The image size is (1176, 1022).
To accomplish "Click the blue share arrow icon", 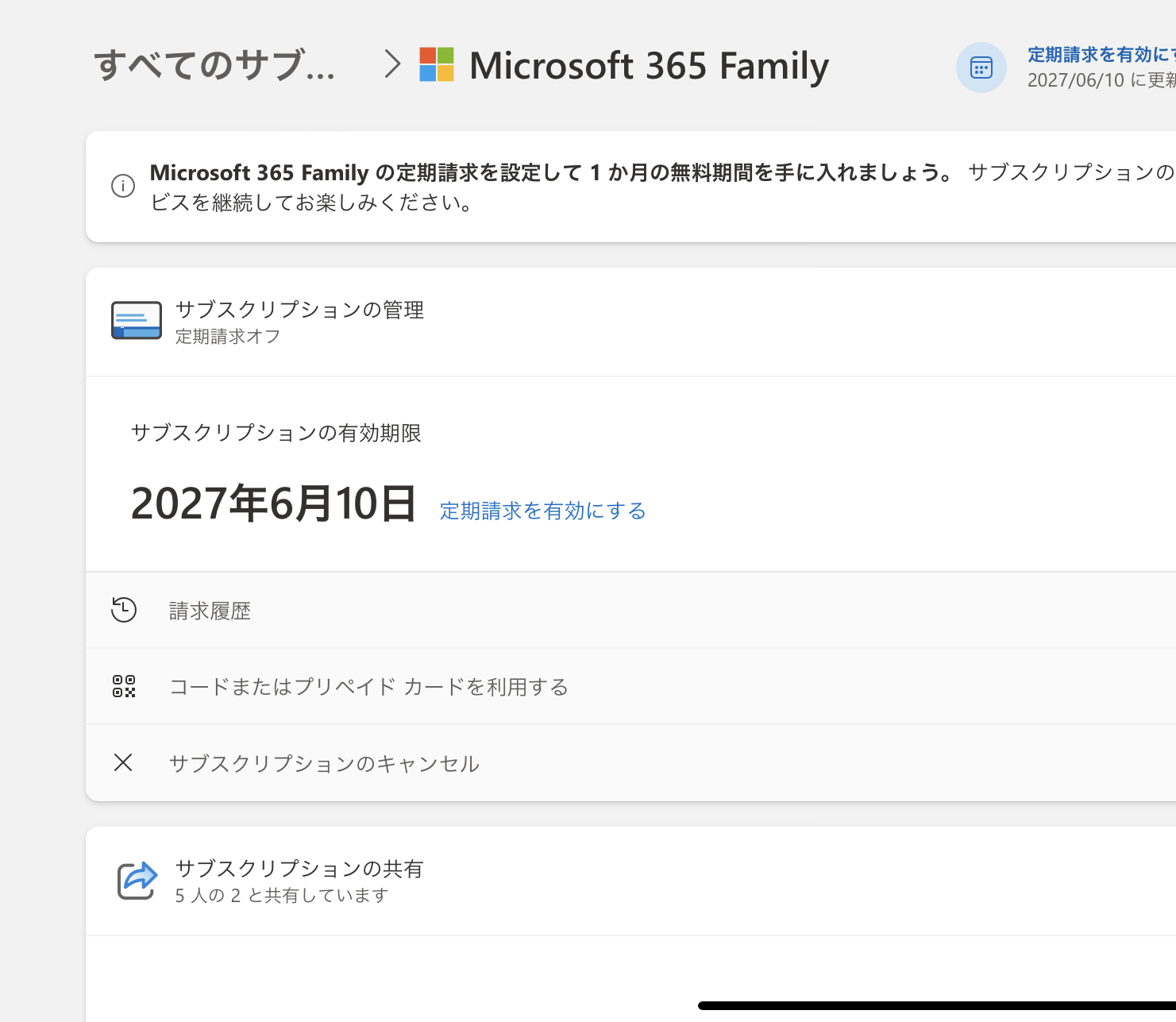I will [x=137, y=880].
